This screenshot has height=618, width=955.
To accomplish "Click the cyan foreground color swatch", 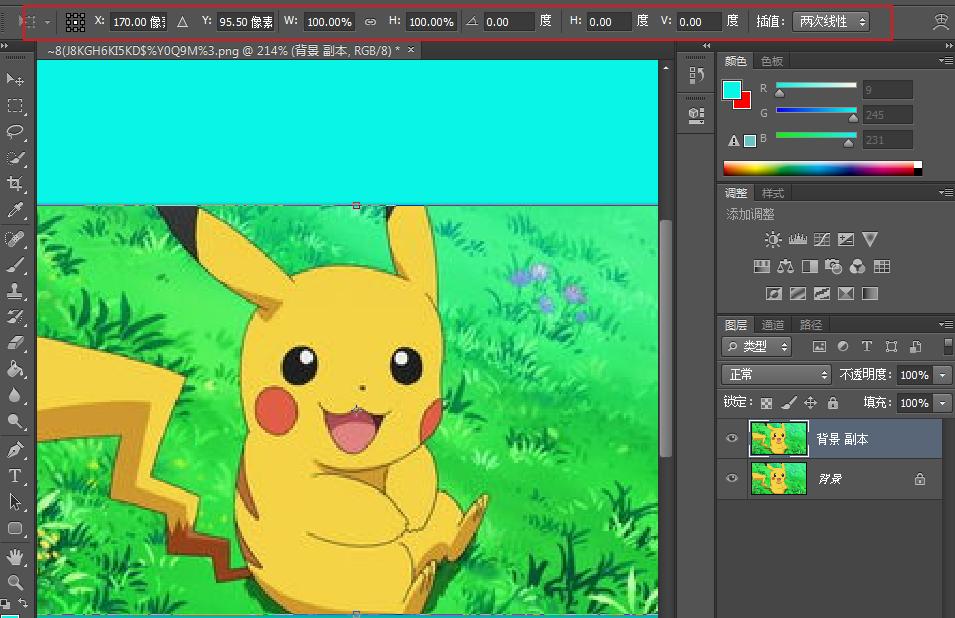I will point(732,90).
